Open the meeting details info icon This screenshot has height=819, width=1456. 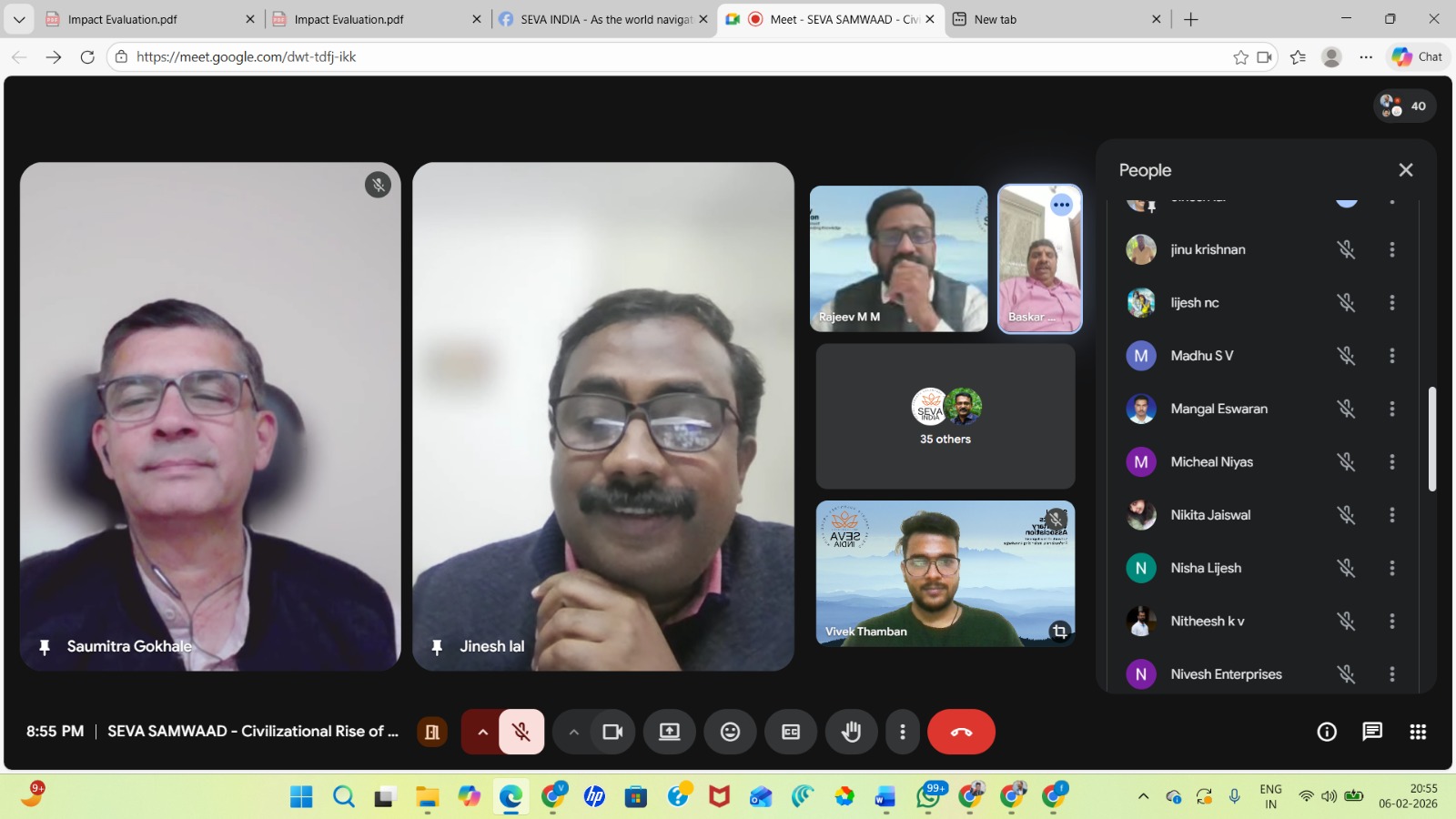1327,732
